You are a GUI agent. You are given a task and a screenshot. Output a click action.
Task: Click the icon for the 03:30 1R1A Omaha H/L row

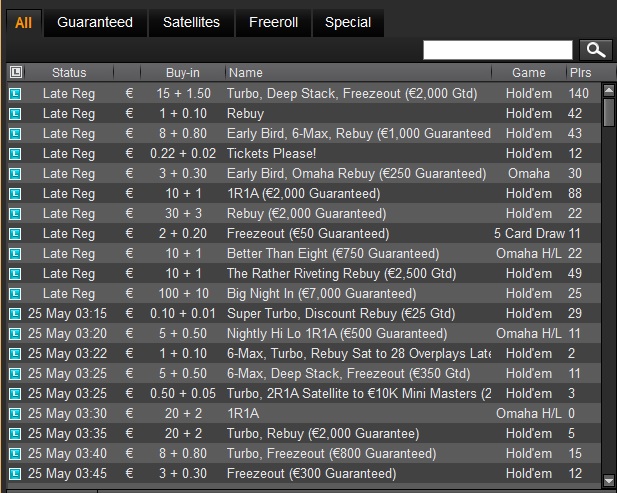[x=15, y=414]
